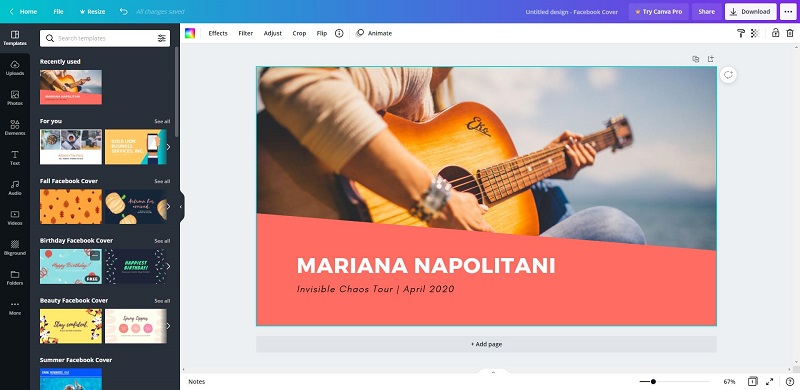Click the Search templates input field
800x390 pixels.
click(105, 38)
